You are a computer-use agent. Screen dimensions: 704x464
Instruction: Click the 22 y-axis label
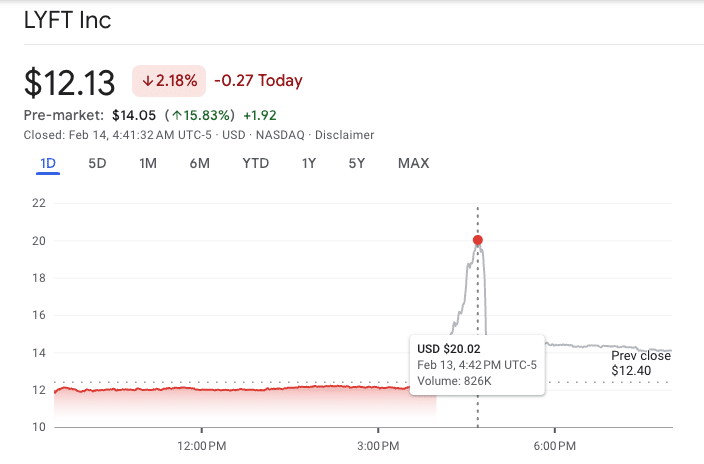tap(39, 203)
